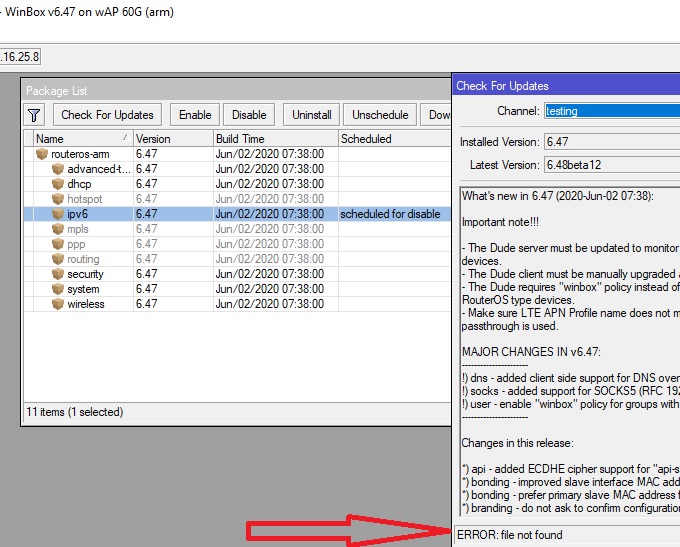Click the routing package box icon

(58, 259)
